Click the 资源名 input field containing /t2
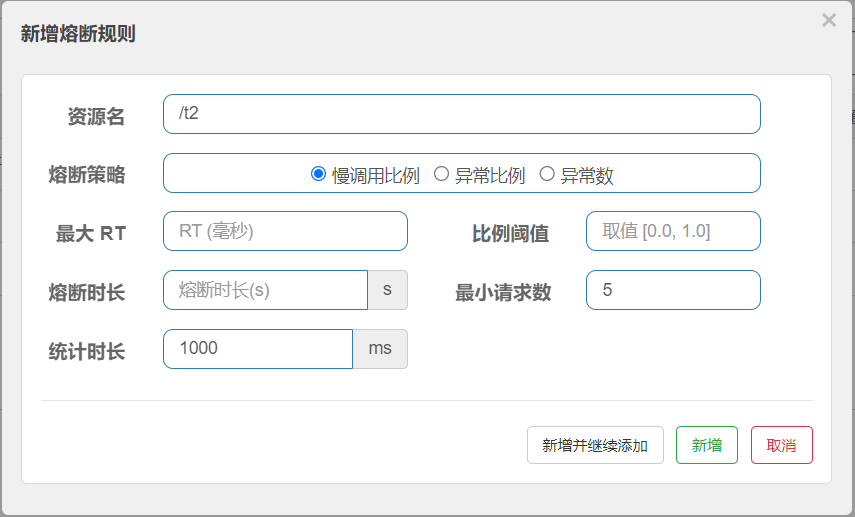The height and width of the screenshot is (517, 855). [x=461, y=114]
